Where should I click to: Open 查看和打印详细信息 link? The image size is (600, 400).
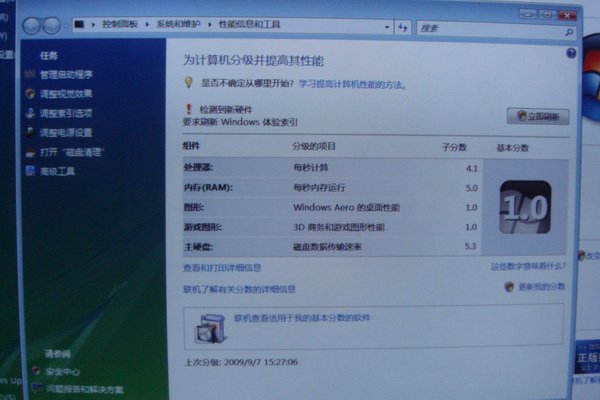click(x=222, y=268)
